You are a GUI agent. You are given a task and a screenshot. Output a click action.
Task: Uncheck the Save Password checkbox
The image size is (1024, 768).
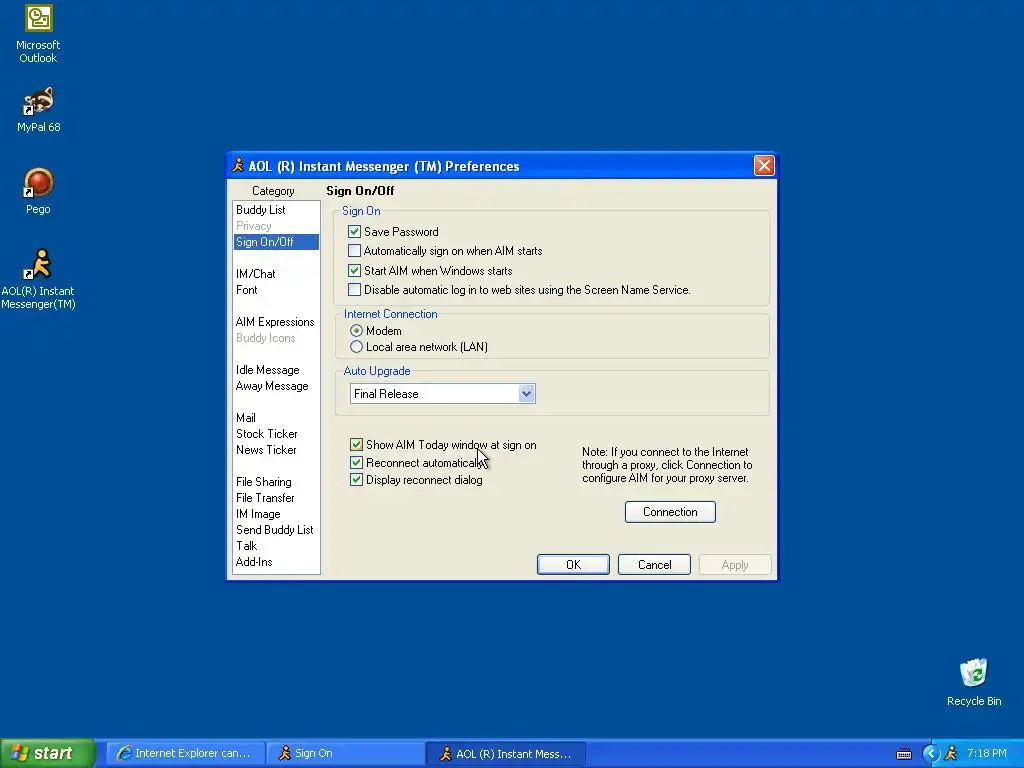point(355,231)
